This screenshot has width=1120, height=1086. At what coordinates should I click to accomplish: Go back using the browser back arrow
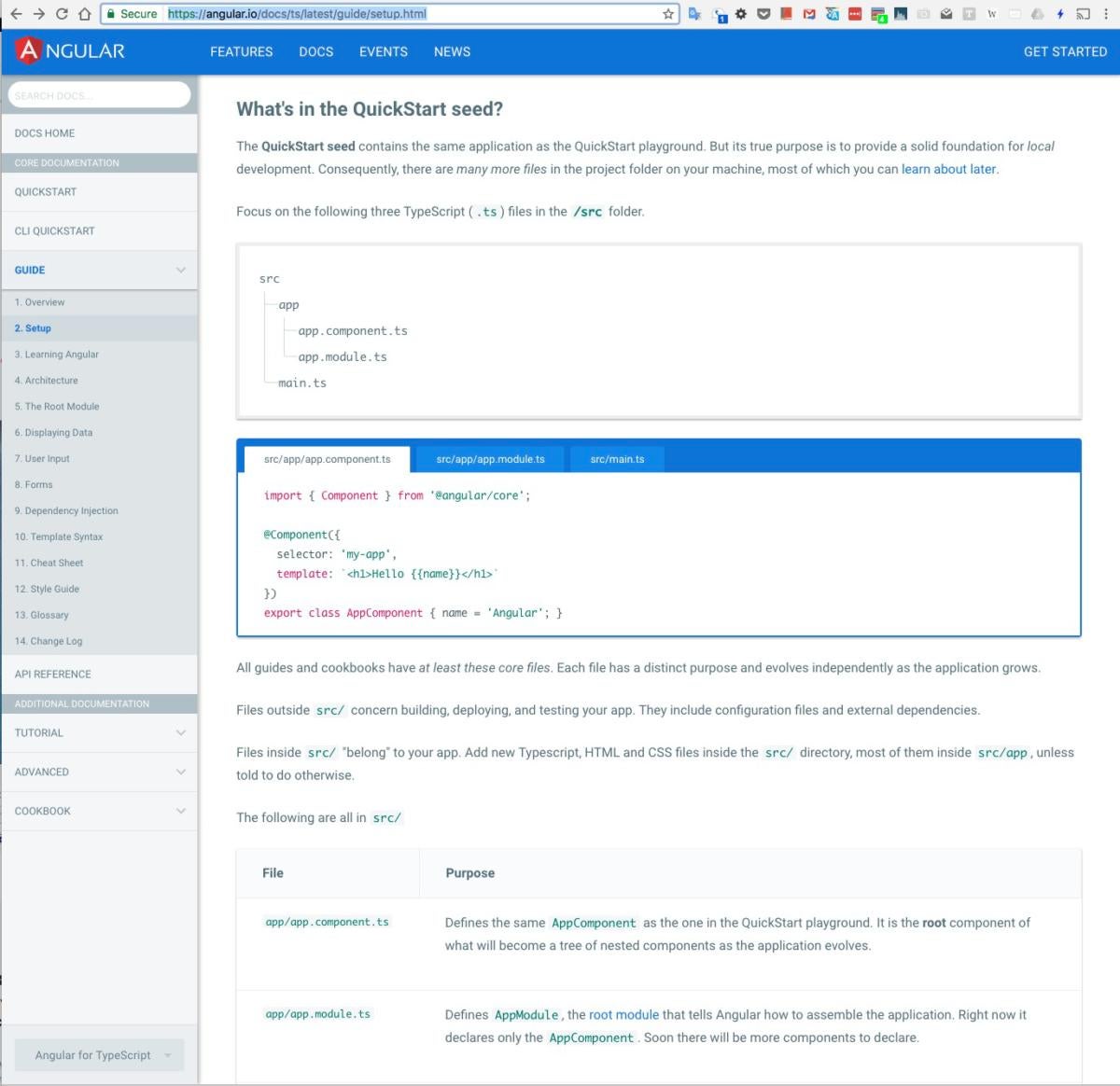coord(16,14)
